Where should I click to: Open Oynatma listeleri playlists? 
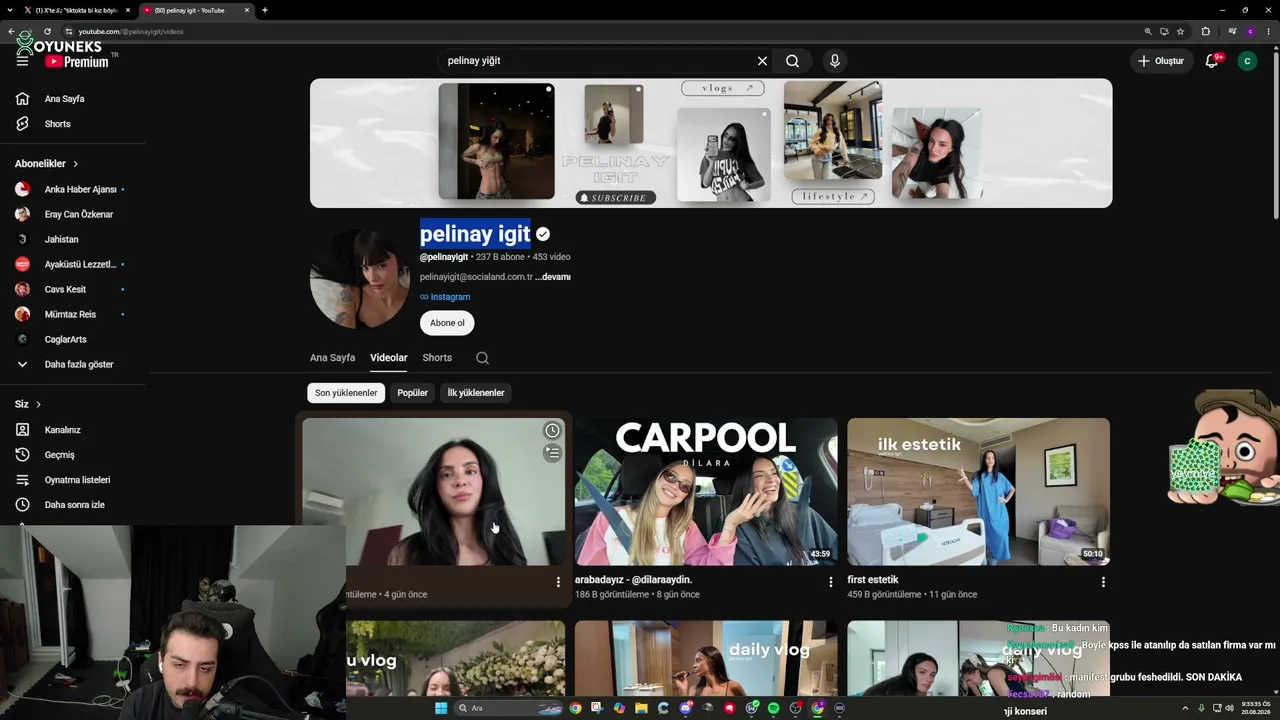click(70, 480)
